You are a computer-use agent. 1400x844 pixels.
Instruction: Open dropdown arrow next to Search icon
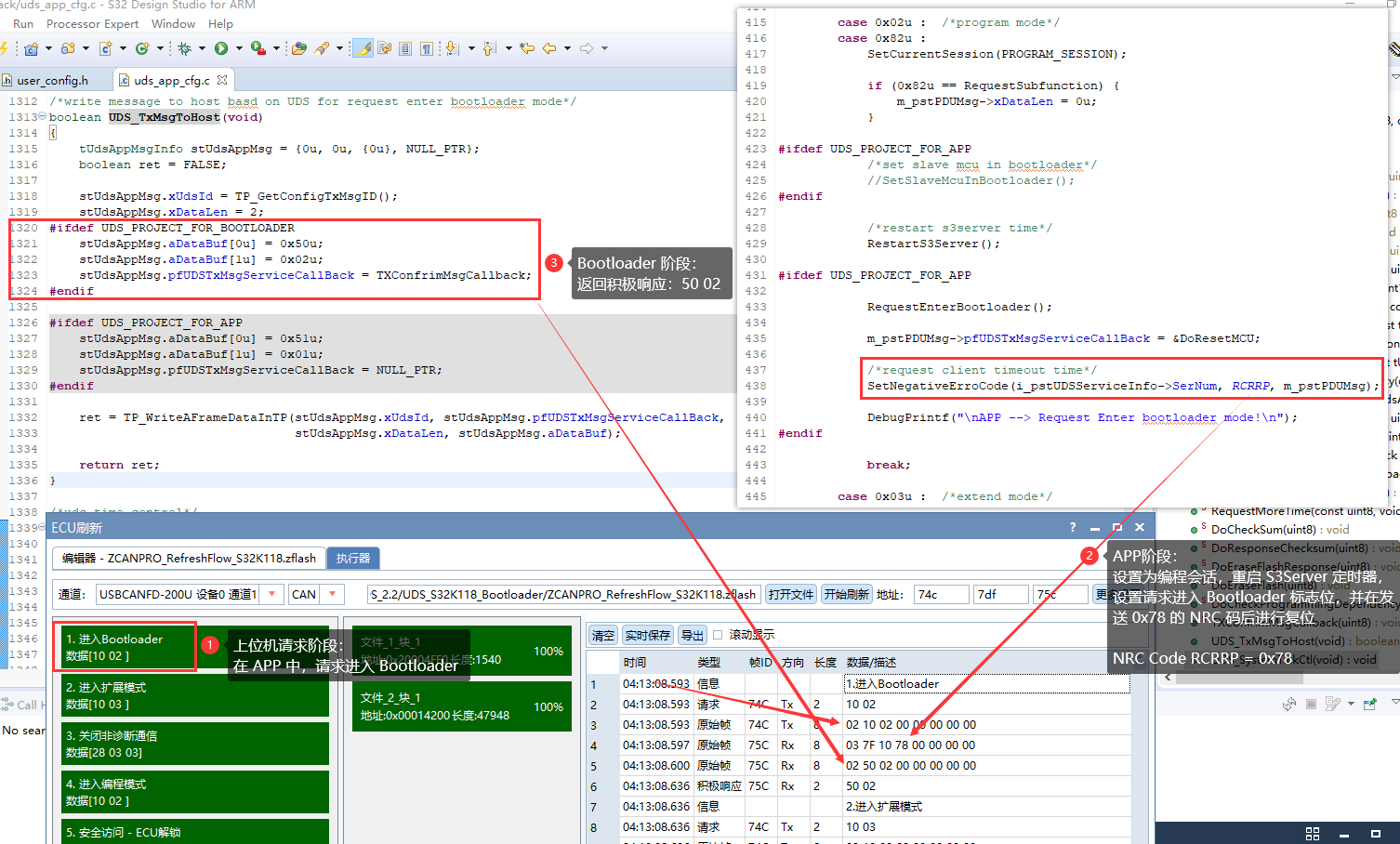pyautogui.click(x=339, y=48)
